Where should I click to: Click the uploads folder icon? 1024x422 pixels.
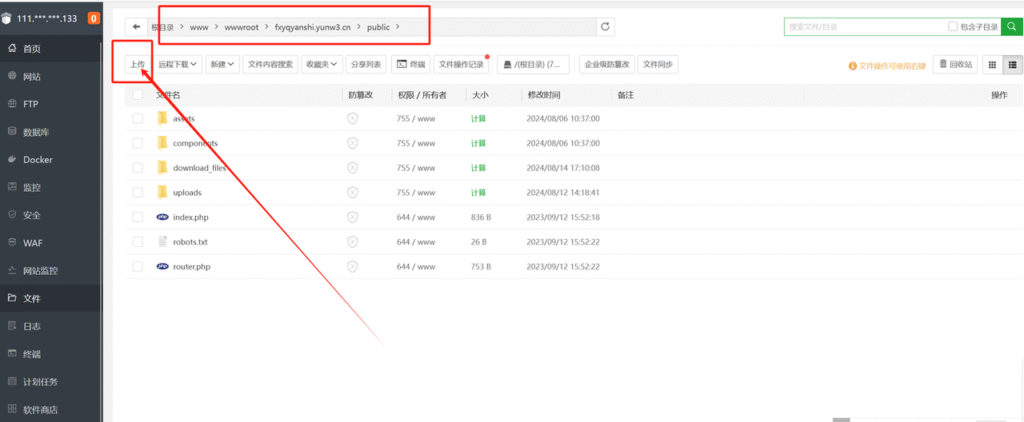coord(163,193)
